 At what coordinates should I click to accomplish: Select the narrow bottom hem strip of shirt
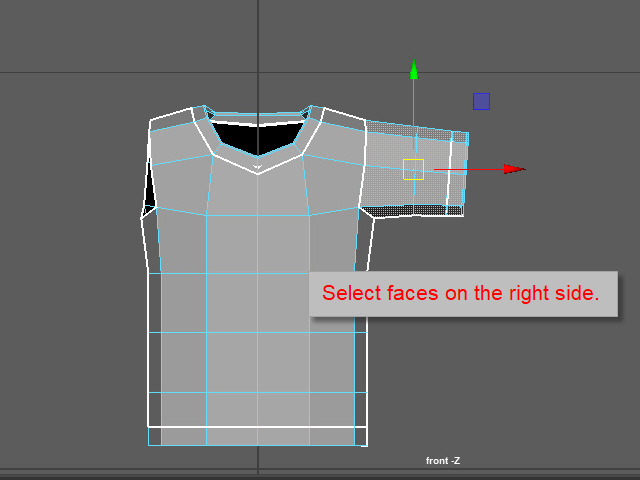(x=257, y=435)
